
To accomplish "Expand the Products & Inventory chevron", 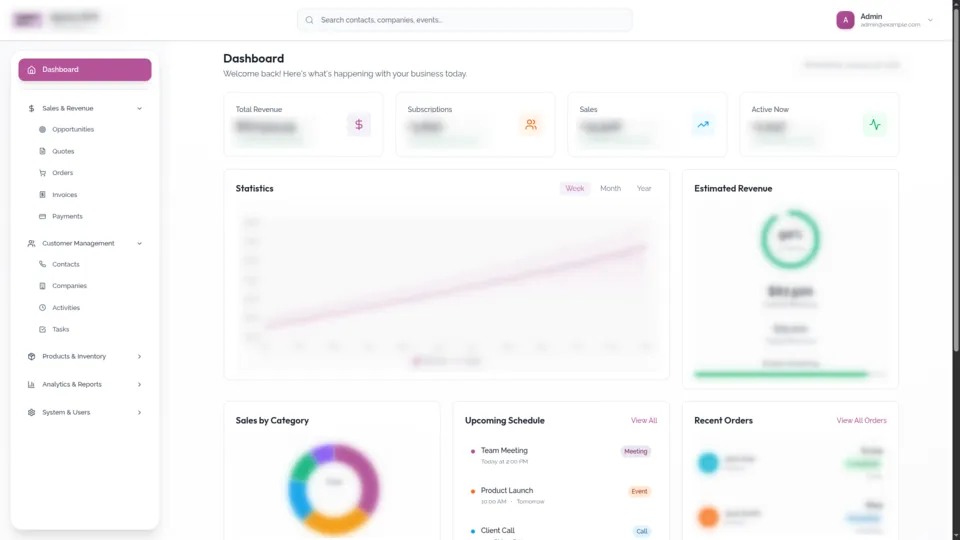I will click(140, 356).
